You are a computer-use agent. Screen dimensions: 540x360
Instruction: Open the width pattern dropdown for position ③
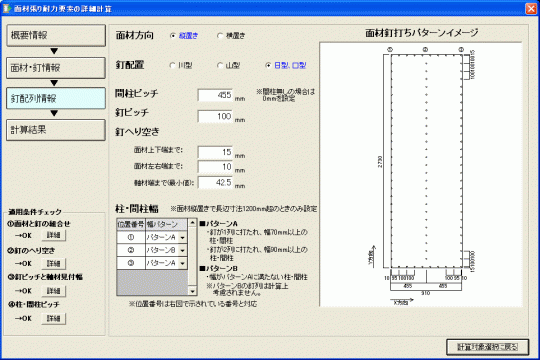183,263
